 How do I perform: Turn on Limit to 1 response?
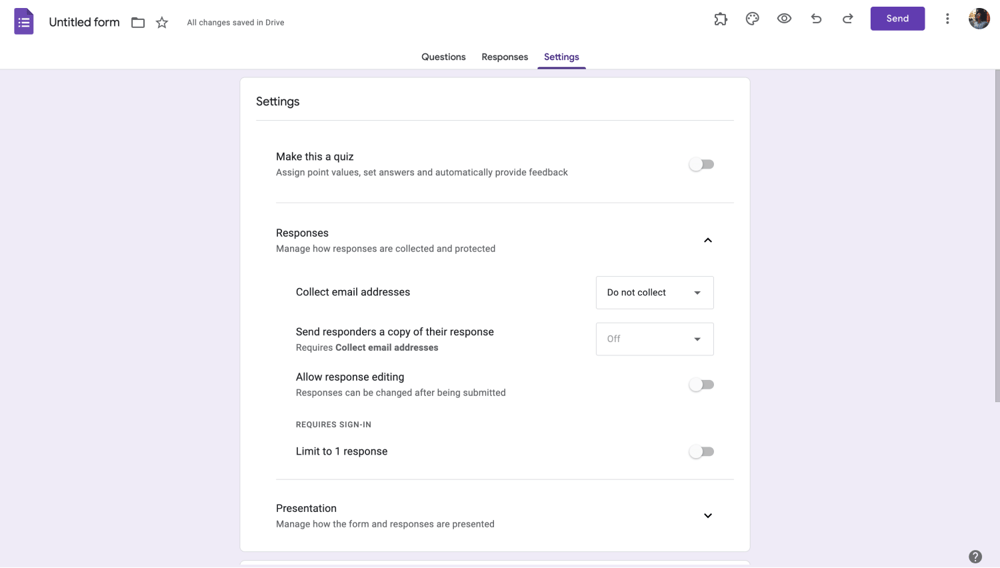[702, 451]
